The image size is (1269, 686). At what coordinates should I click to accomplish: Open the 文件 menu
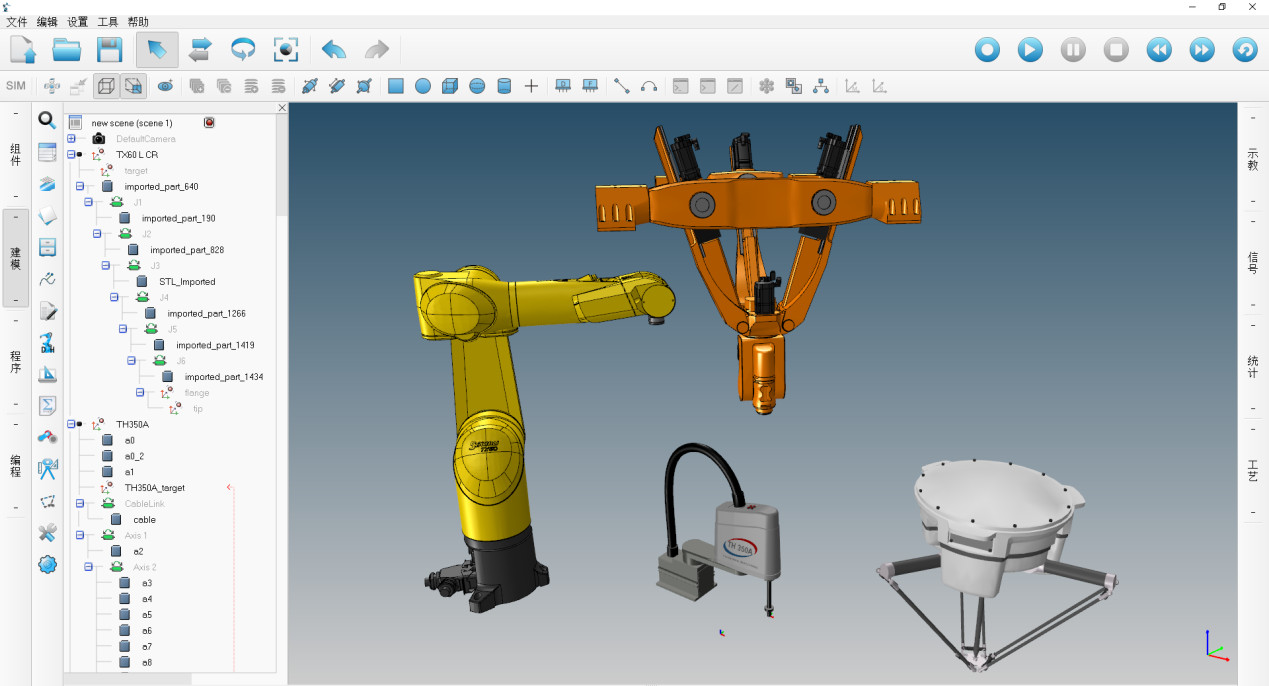17,21
